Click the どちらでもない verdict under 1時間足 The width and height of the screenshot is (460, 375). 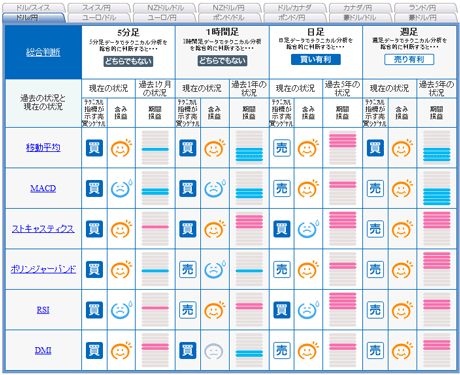222,61
